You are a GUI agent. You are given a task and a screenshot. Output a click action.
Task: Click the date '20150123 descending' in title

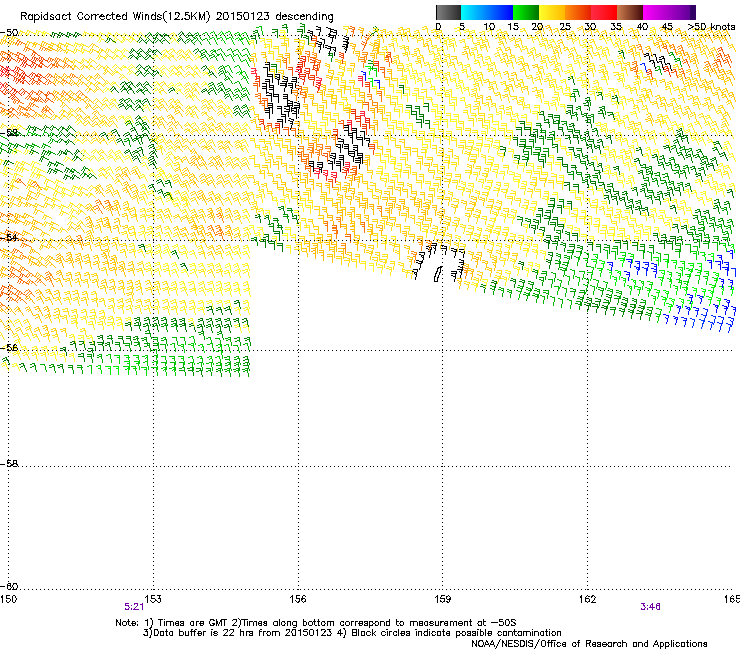pyautogui.click(x=275, y=17)
